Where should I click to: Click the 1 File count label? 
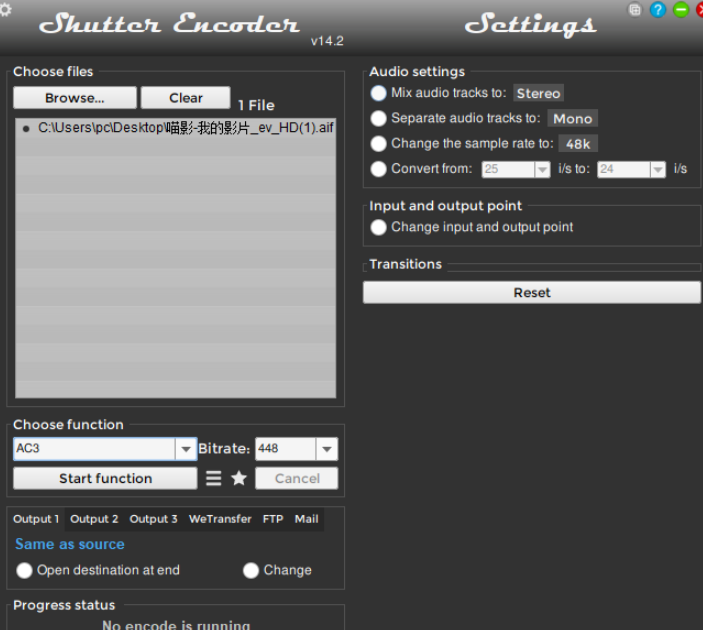pyautogui.click(x=256, y=105)
